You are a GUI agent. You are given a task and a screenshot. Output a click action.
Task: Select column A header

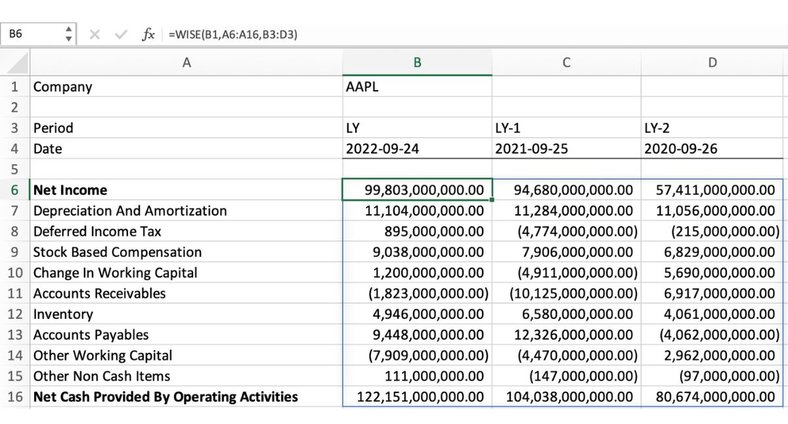[185, 63]
